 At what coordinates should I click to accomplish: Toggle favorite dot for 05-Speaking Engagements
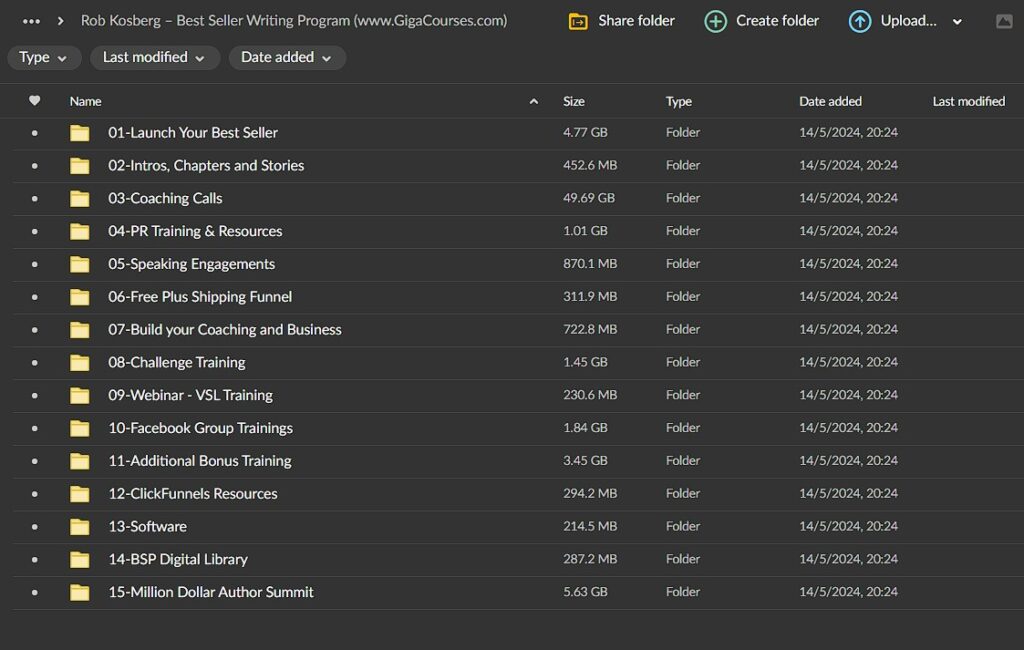[x=35, y=264]
